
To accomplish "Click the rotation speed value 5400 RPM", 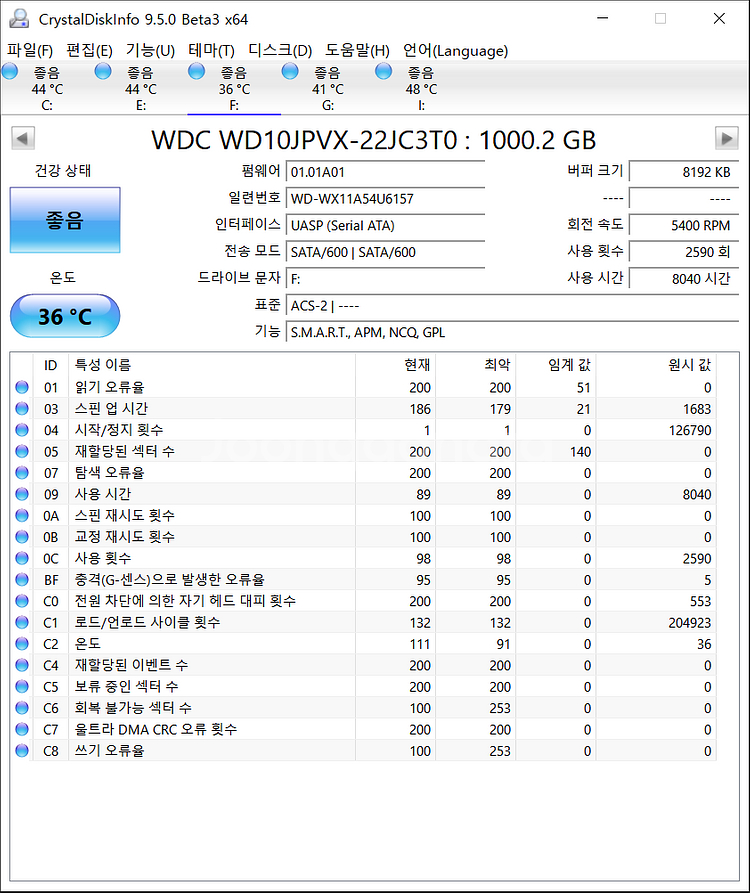I will pos(684,226).
